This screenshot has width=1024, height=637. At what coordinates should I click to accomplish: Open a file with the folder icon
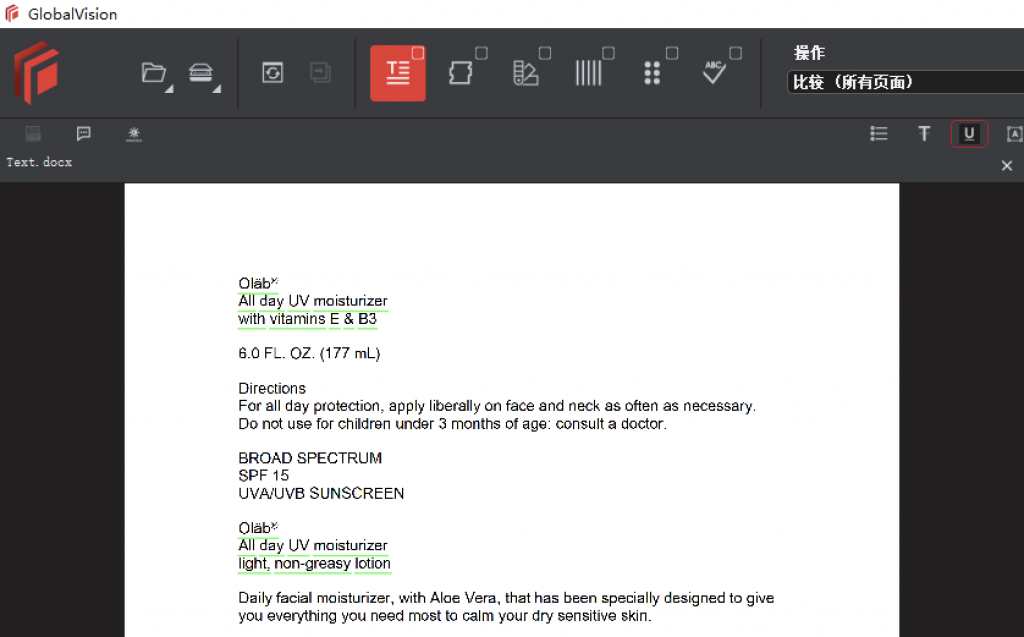[x=153, y=73]
